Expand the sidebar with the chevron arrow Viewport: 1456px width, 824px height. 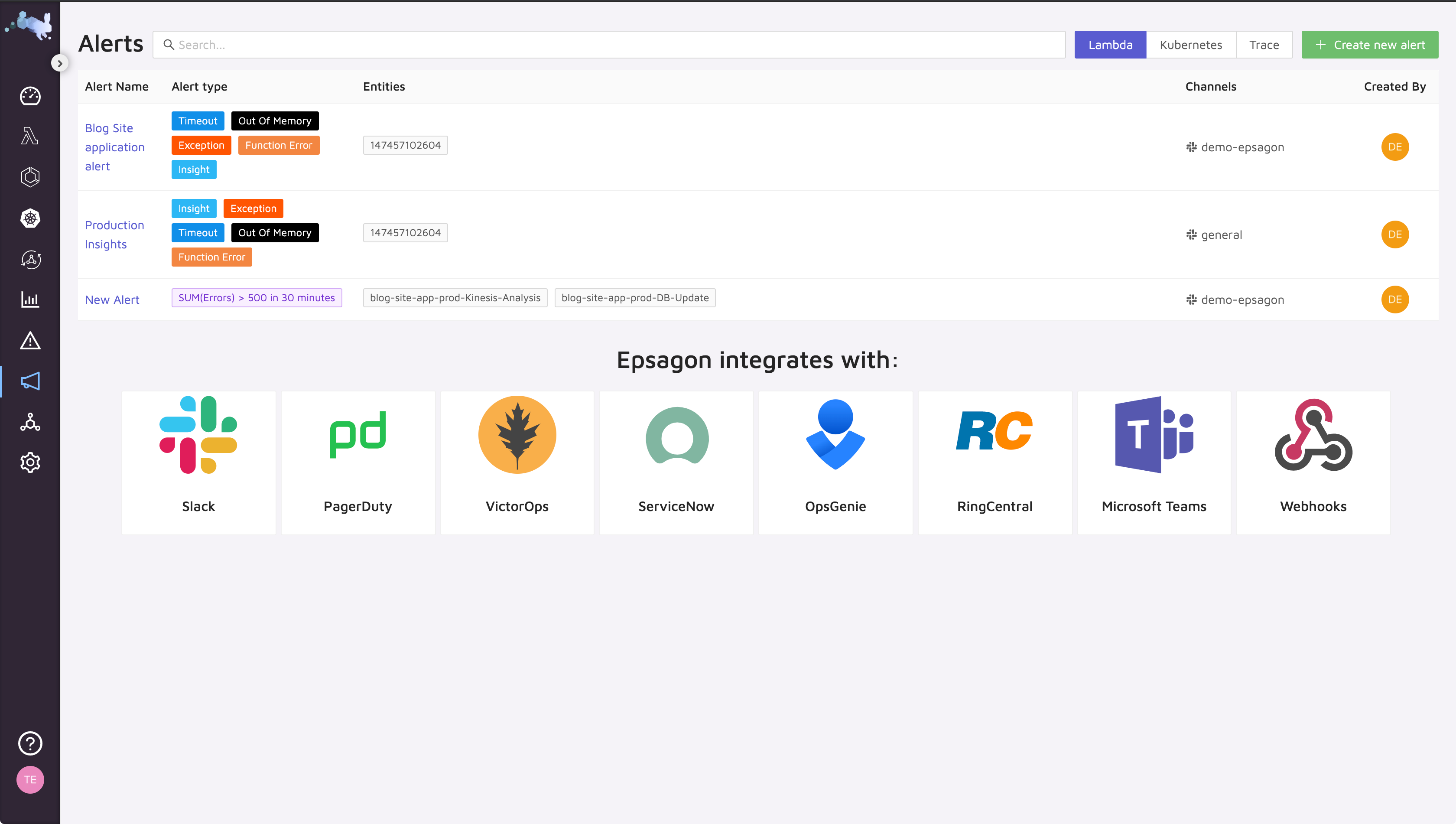[59, 63]
